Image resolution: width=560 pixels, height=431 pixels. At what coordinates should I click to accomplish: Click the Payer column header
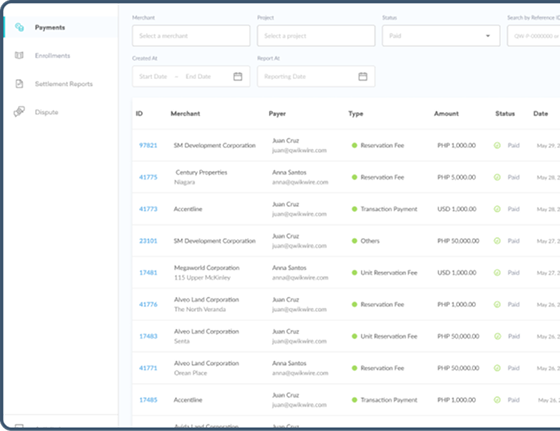[x=277, y=114]
